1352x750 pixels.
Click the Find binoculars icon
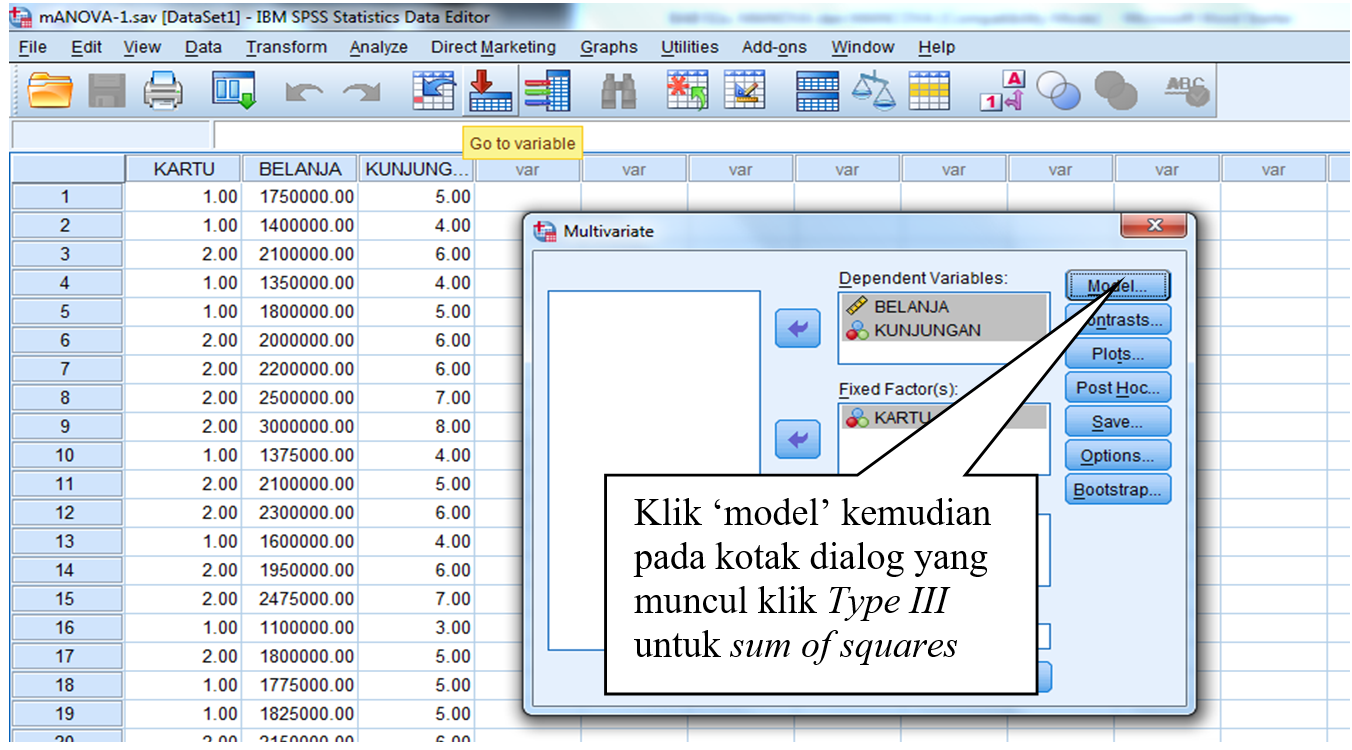click(x=618, y=92)
